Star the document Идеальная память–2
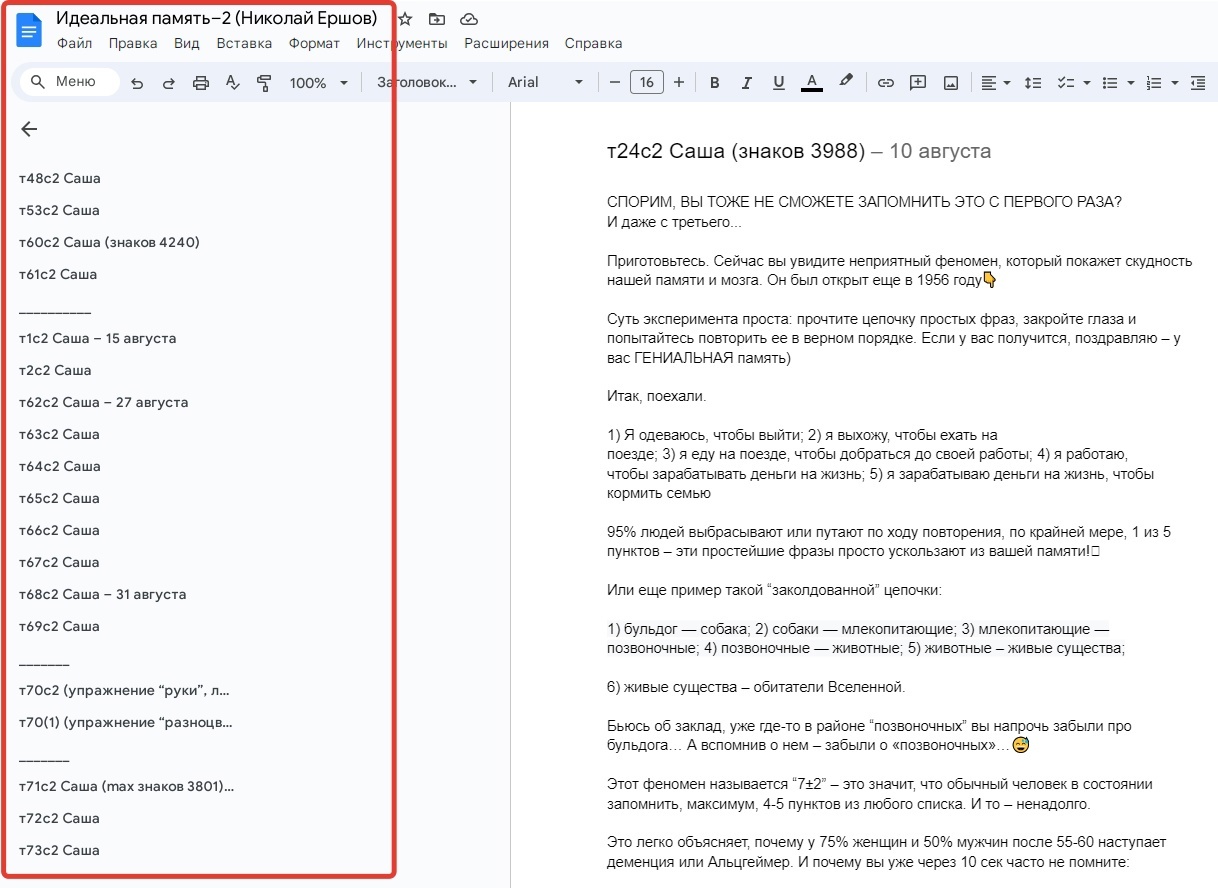 pyautogui.click(x=404, y=19)
